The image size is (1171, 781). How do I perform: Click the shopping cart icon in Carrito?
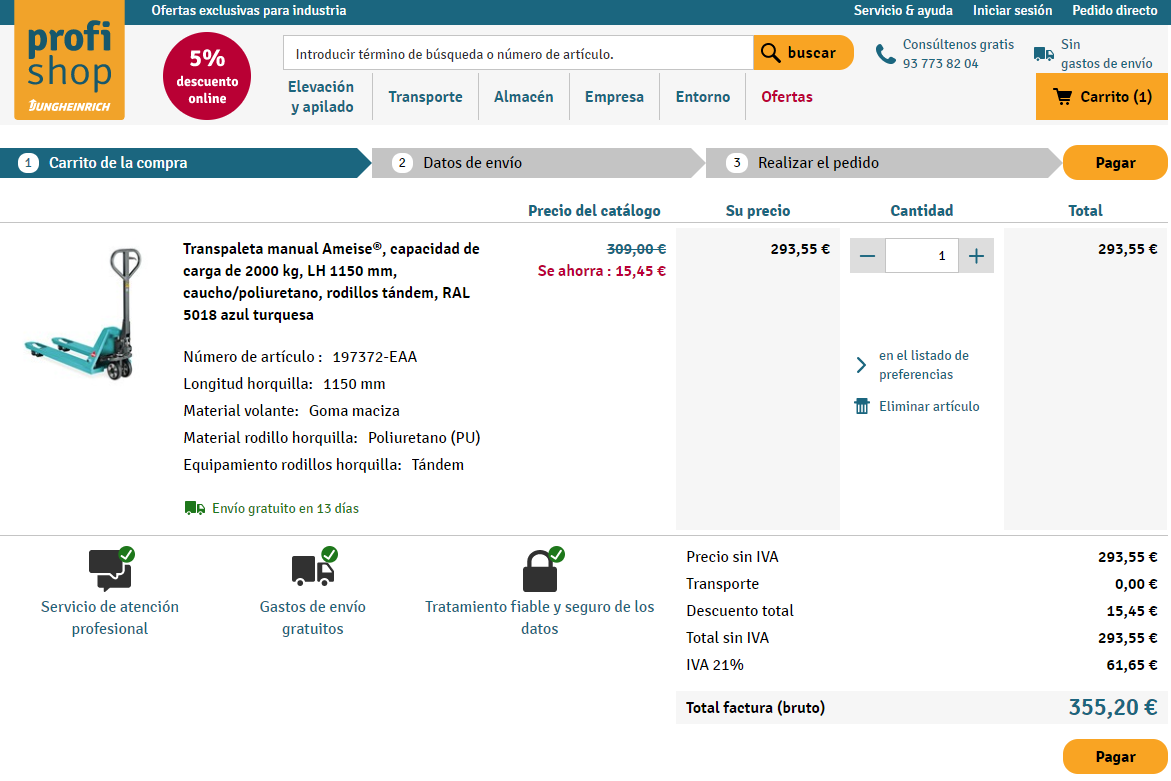point(1062,96)
